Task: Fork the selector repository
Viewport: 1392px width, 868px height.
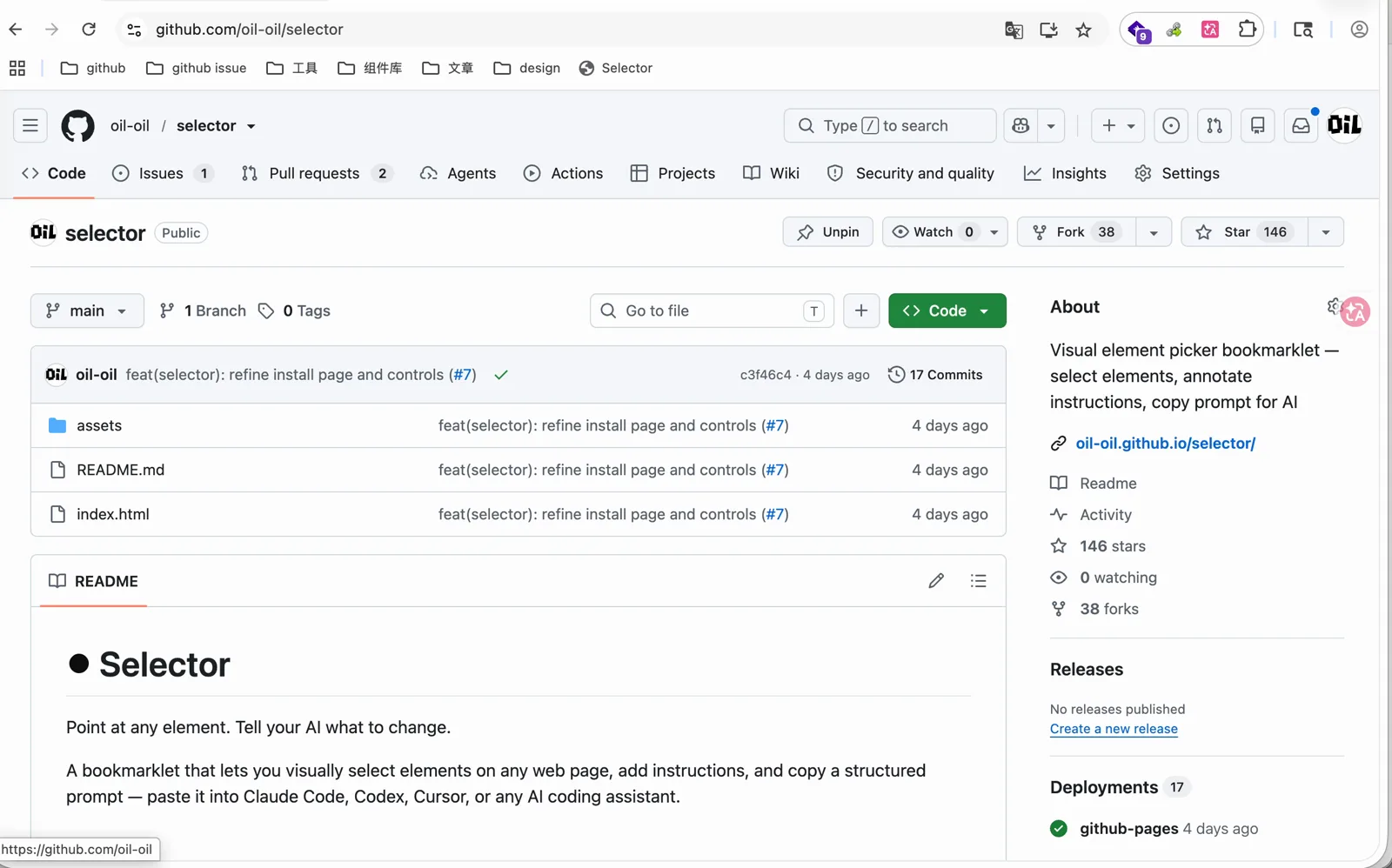Action: [1077, 232]
